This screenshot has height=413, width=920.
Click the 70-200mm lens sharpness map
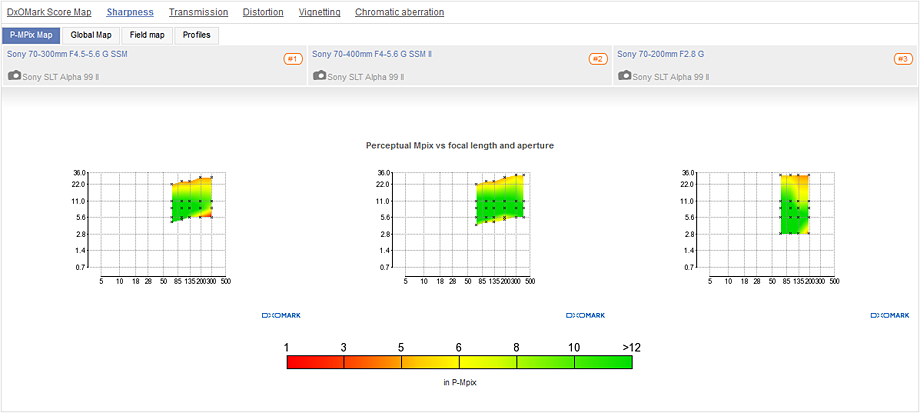[795, 204]
